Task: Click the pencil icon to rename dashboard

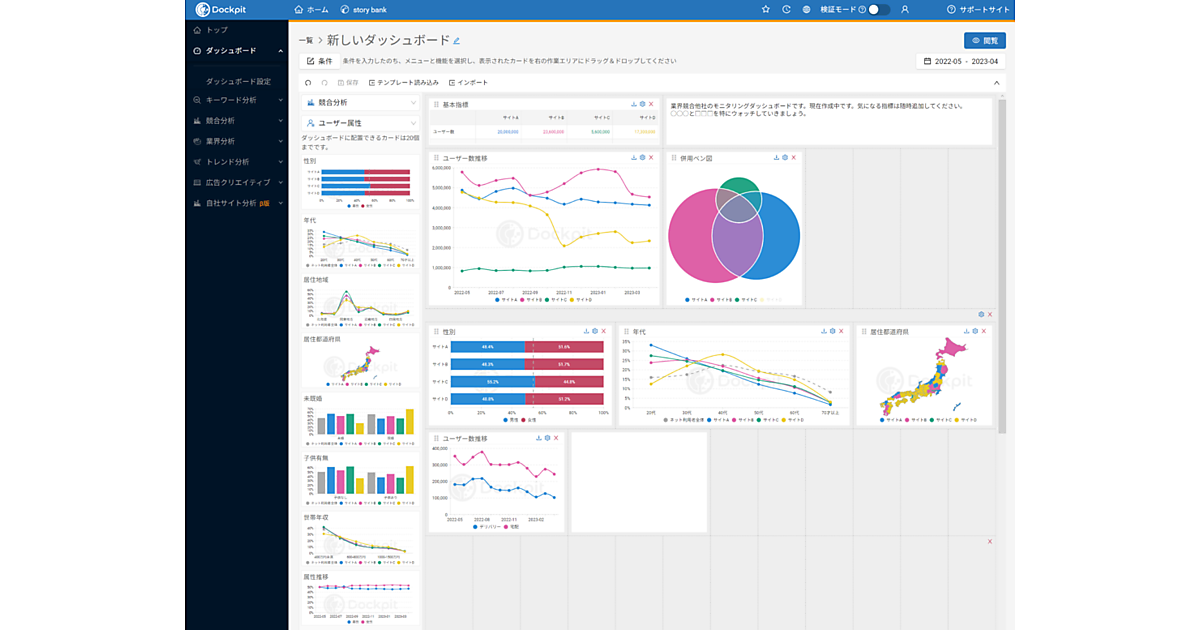Action: point(457,41)
